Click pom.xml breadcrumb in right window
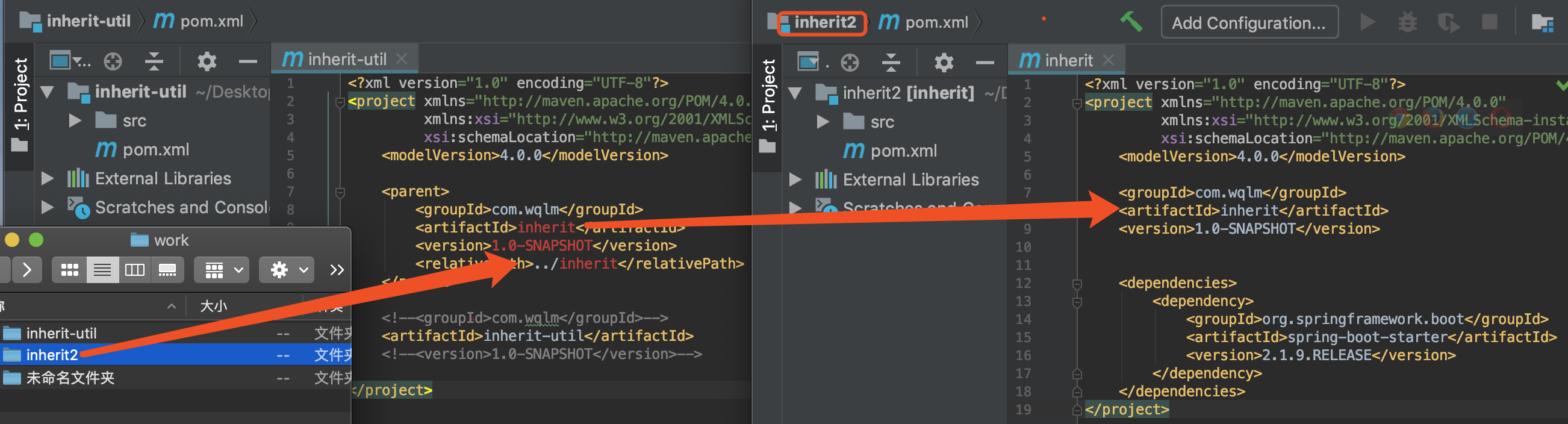This screenshot has height=424, width=1568. click(x=923, y=22)
